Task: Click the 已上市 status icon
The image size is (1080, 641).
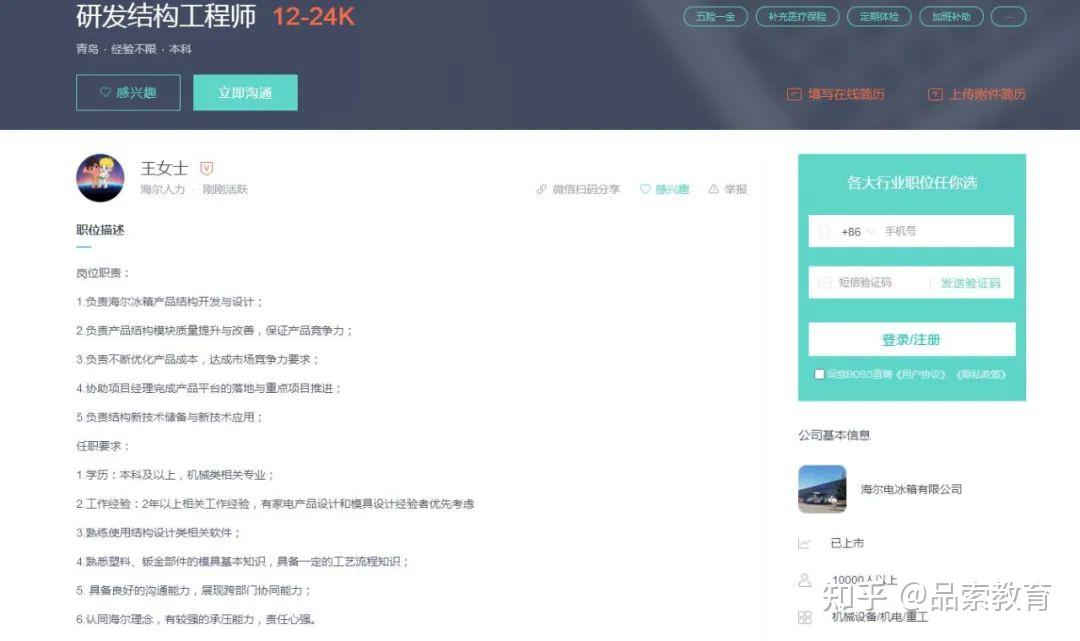Action: pyautogui.click(x=804, y=543)
